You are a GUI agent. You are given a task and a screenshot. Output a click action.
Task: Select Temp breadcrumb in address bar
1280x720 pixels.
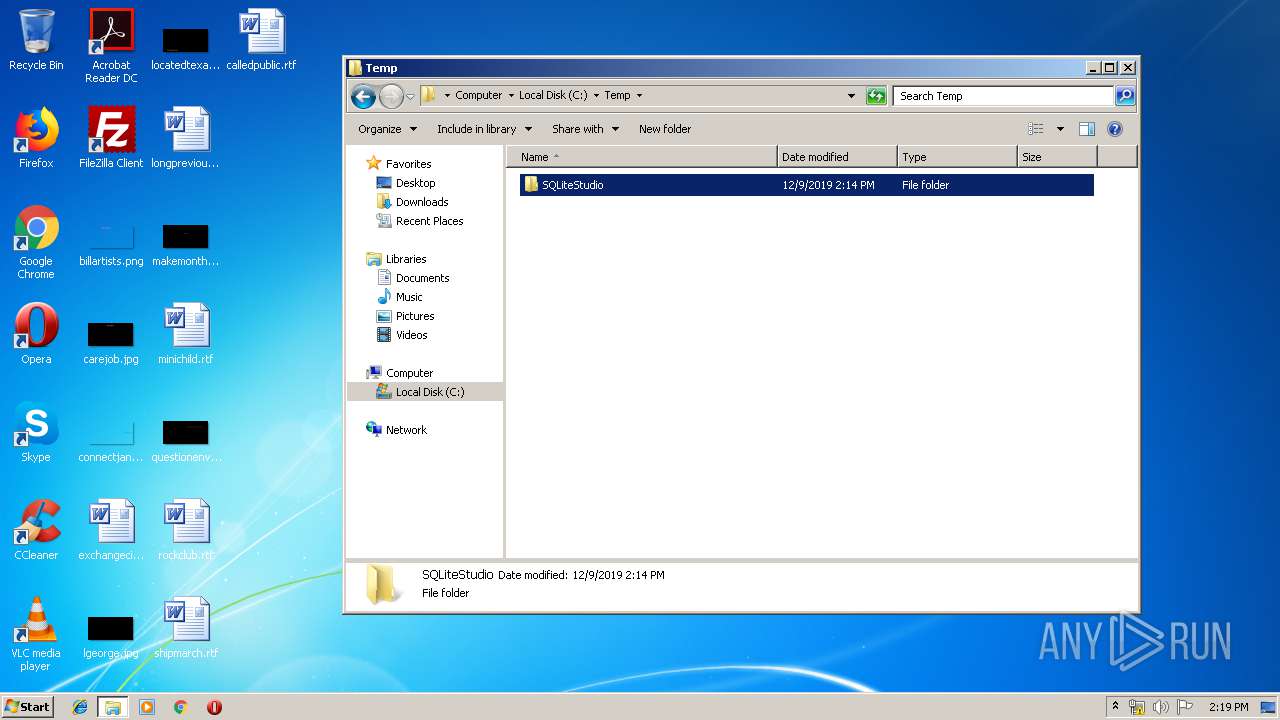(x=617, y=96)
